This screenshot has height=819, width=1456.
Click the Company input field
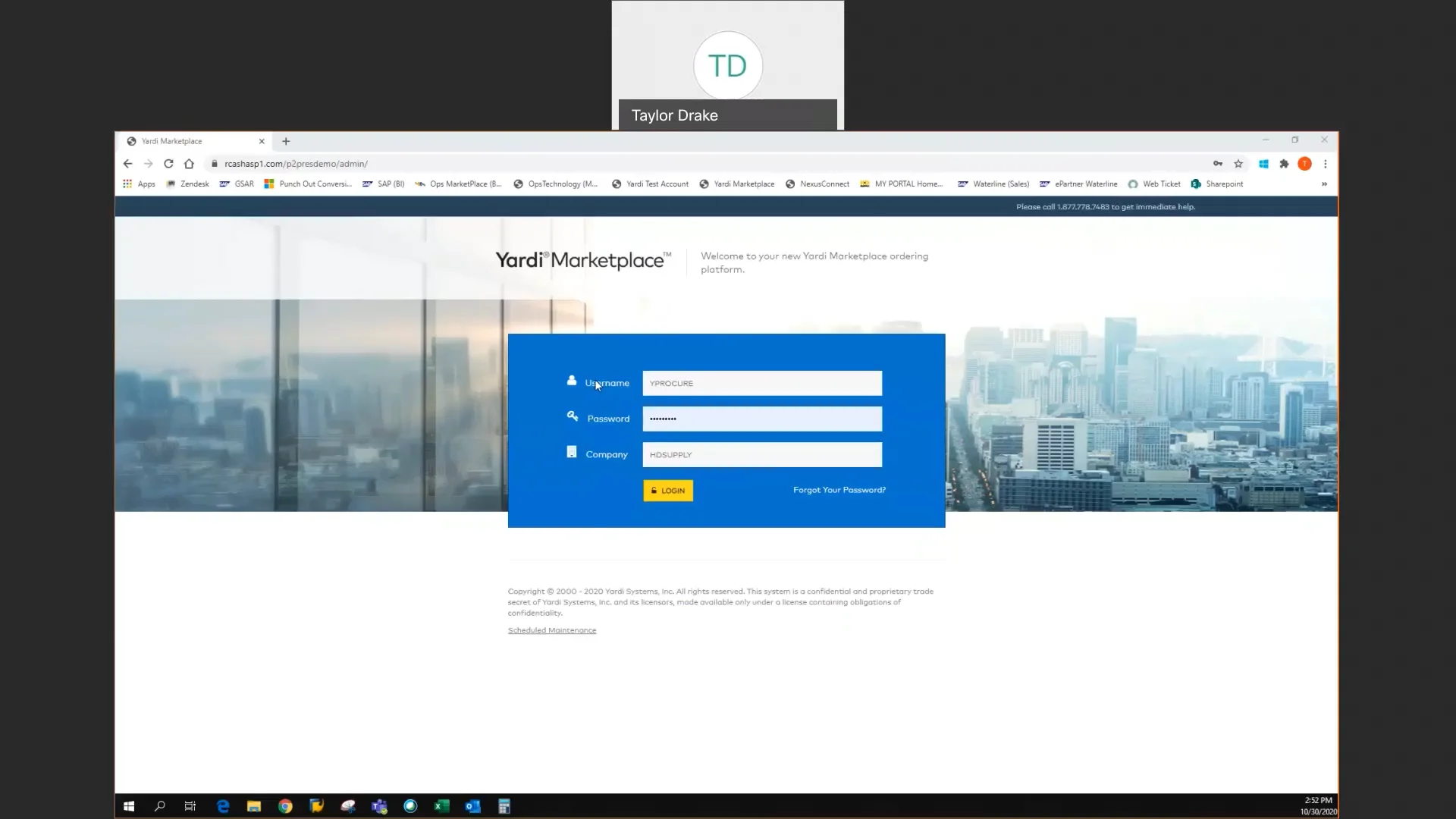tap(762, 454)
